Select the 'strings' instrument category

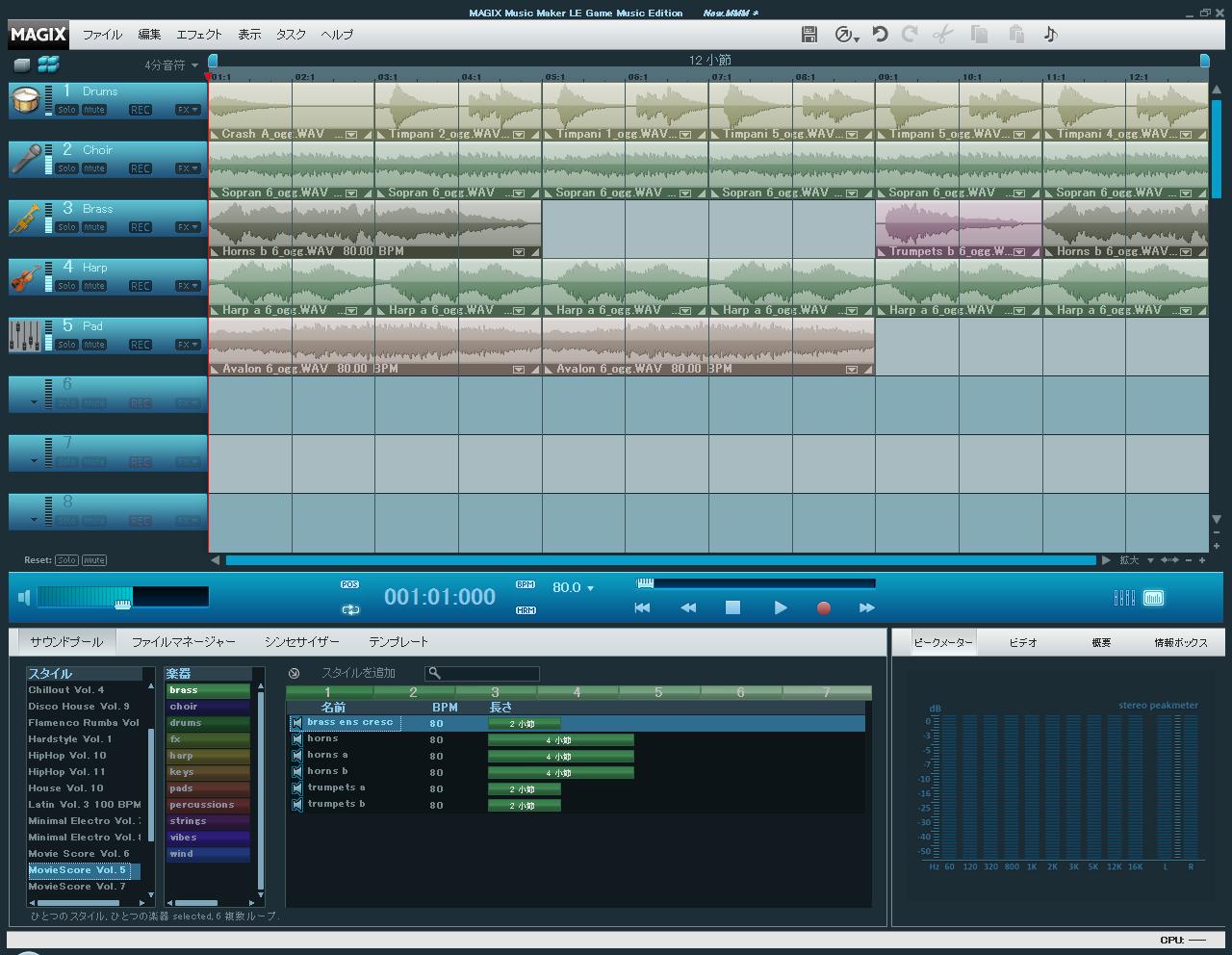pos(208,821)
